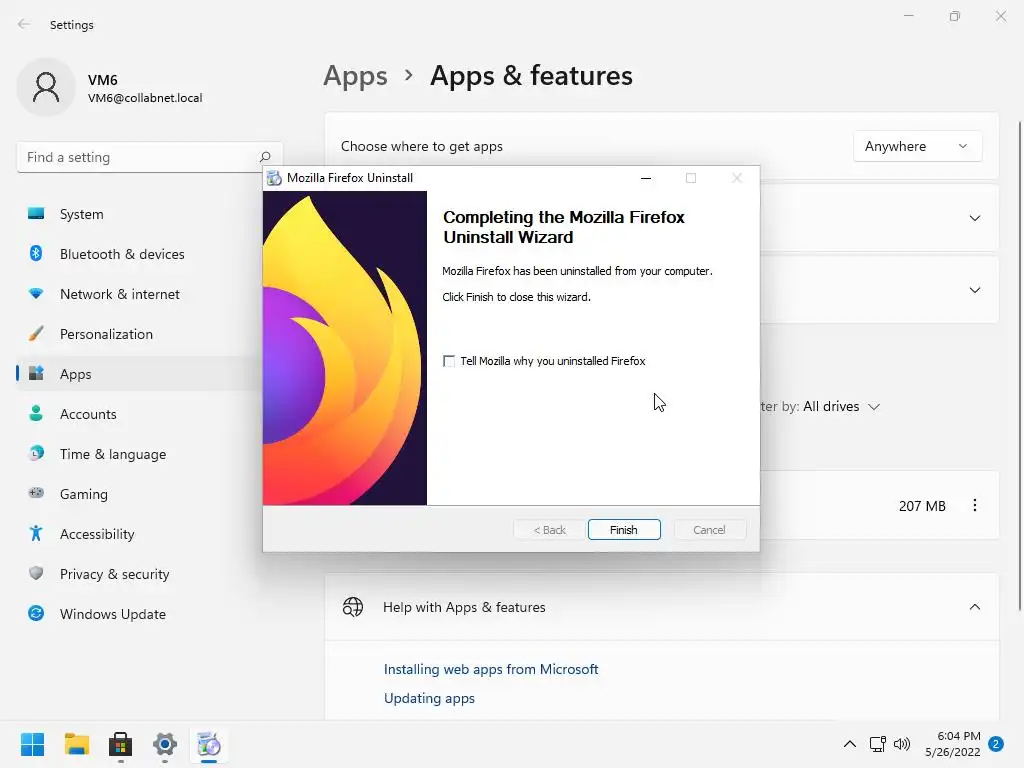This screenshot has width=1024, height=768.
Task: Click the Bluetooth icon in sidebar
Action: [36, 253]
